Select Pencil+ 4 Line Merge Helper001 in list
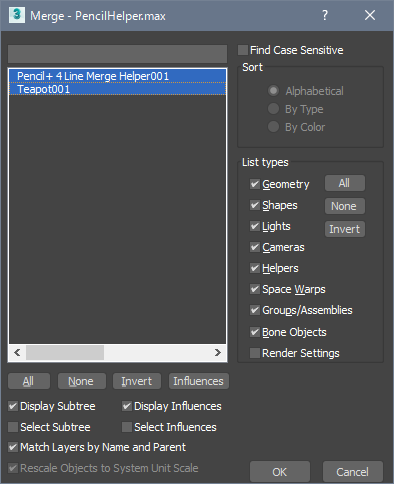 [117, 76]
